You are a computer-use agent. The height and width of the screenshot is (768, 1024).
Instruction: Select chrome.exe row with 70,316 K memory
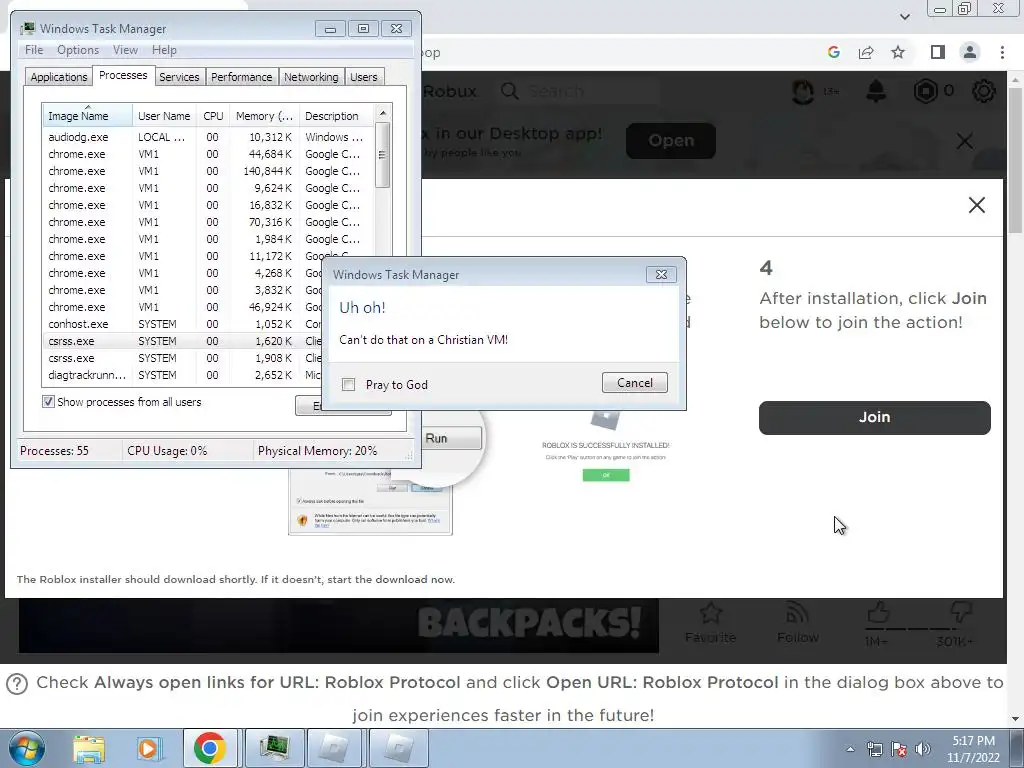(x=208, y=222)
